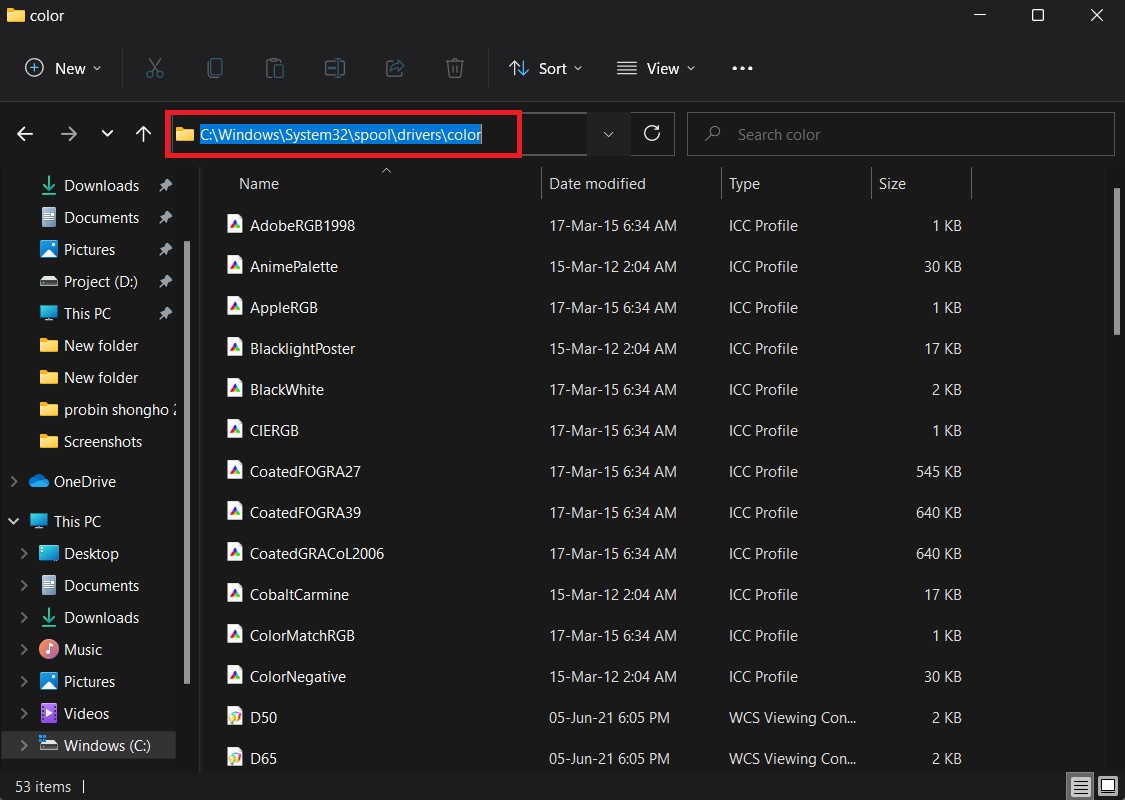This screenshot has width=1125, height=800.
Task: Click inside the Search color box
Action: click(900, 133)
